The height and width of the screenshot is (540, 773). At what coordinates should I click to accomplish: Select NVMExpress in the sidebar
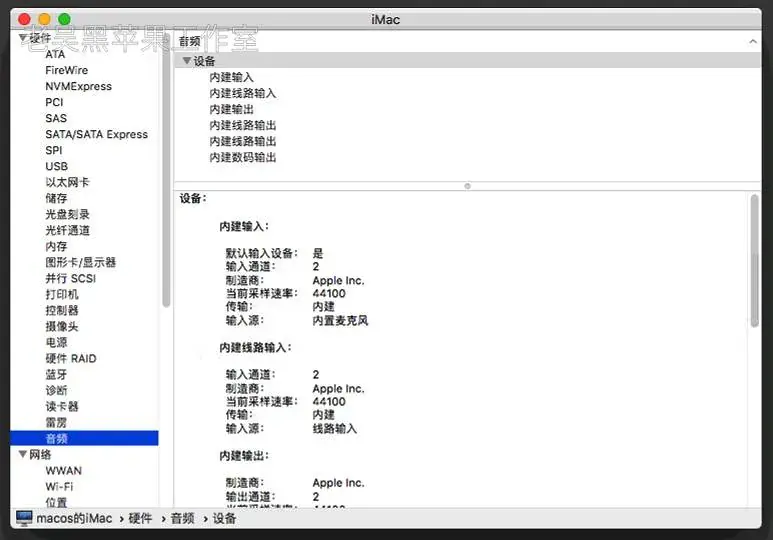78,86
